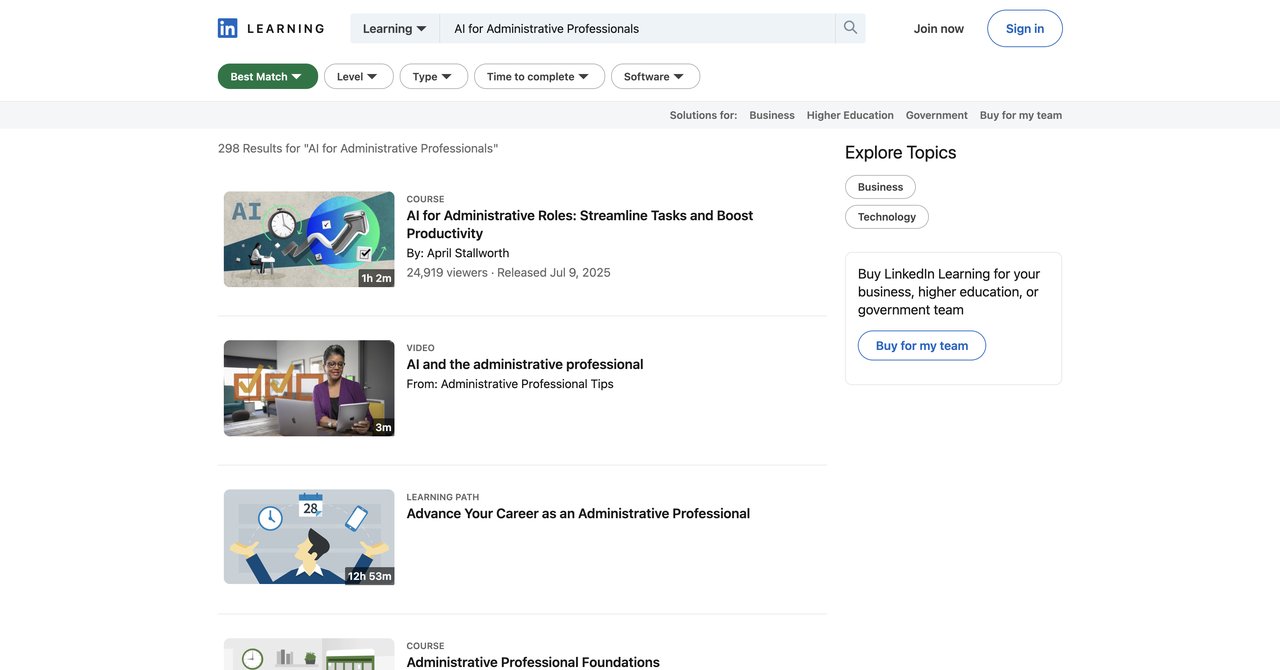Select the Technology topic chip
1280x670 pixels.
[887, 217]
